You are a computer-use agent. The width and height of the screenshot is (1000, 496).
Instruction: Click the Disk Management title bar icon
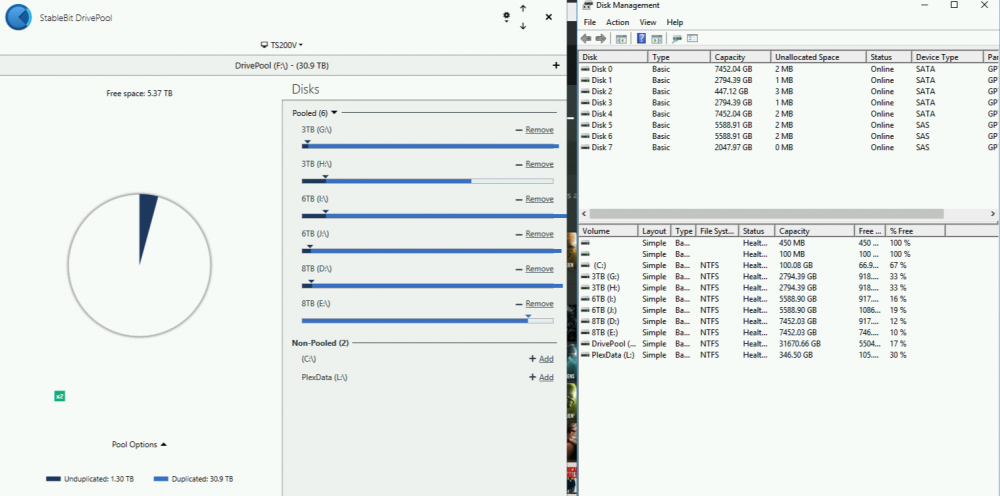click(x=587, y=5)
